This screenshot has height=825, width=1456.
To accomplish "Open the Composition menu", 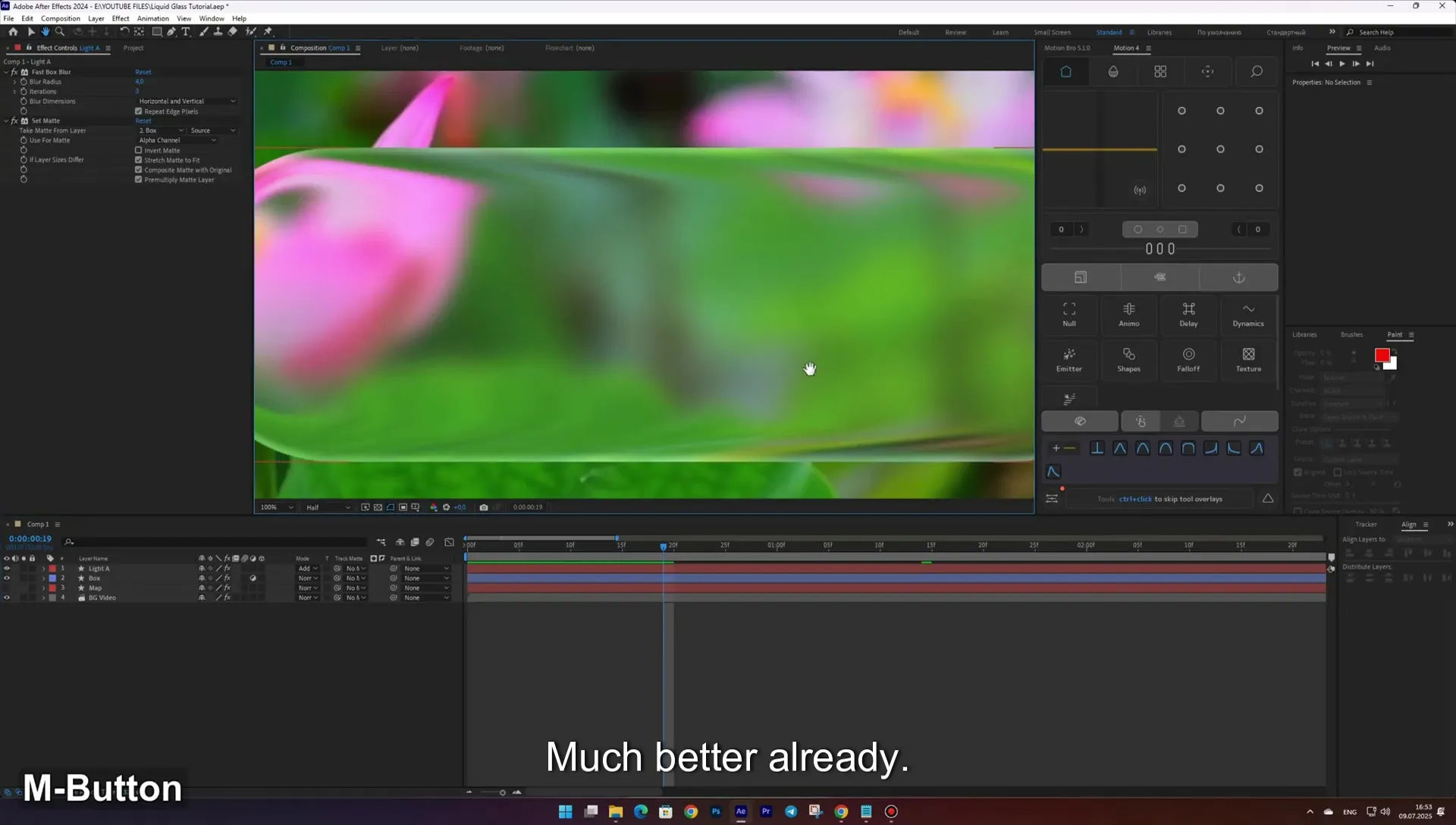I will pos(61,18).
